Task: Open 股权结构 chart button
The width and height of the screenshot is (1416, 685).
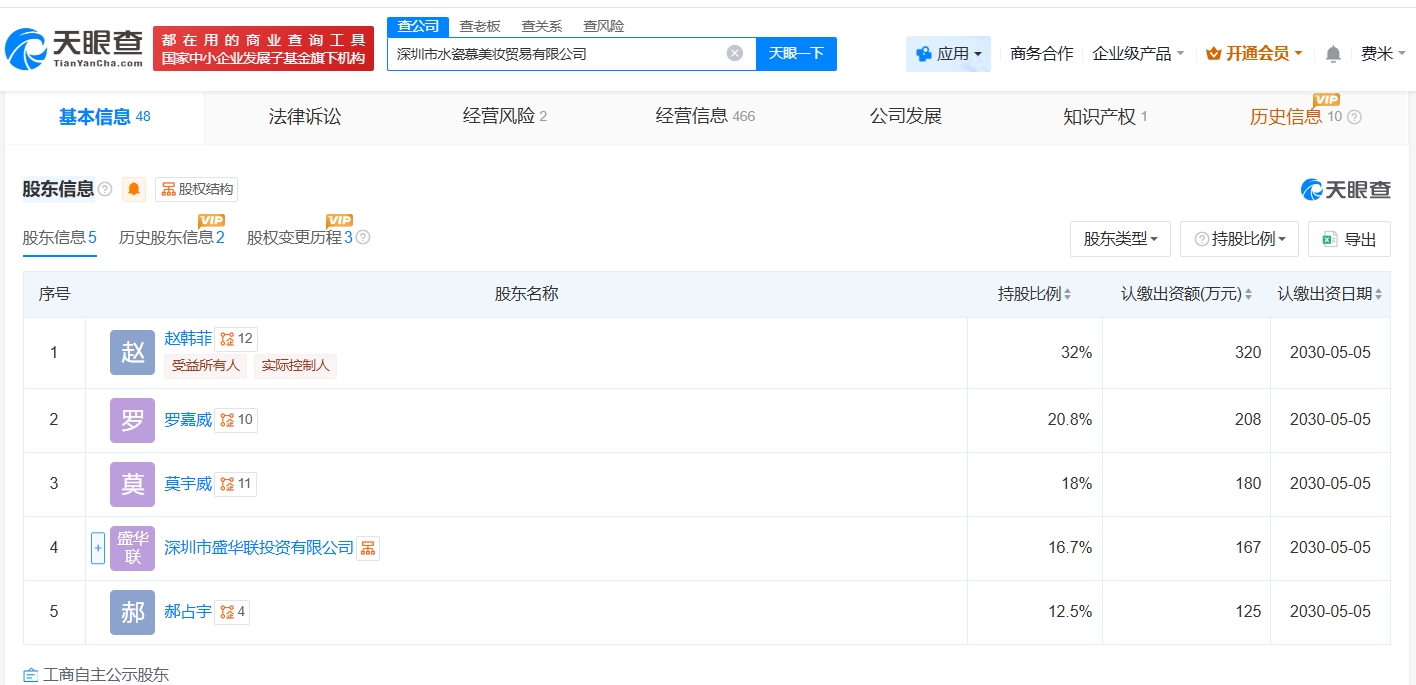Action: pyautogui.click(x=197, y=189)
